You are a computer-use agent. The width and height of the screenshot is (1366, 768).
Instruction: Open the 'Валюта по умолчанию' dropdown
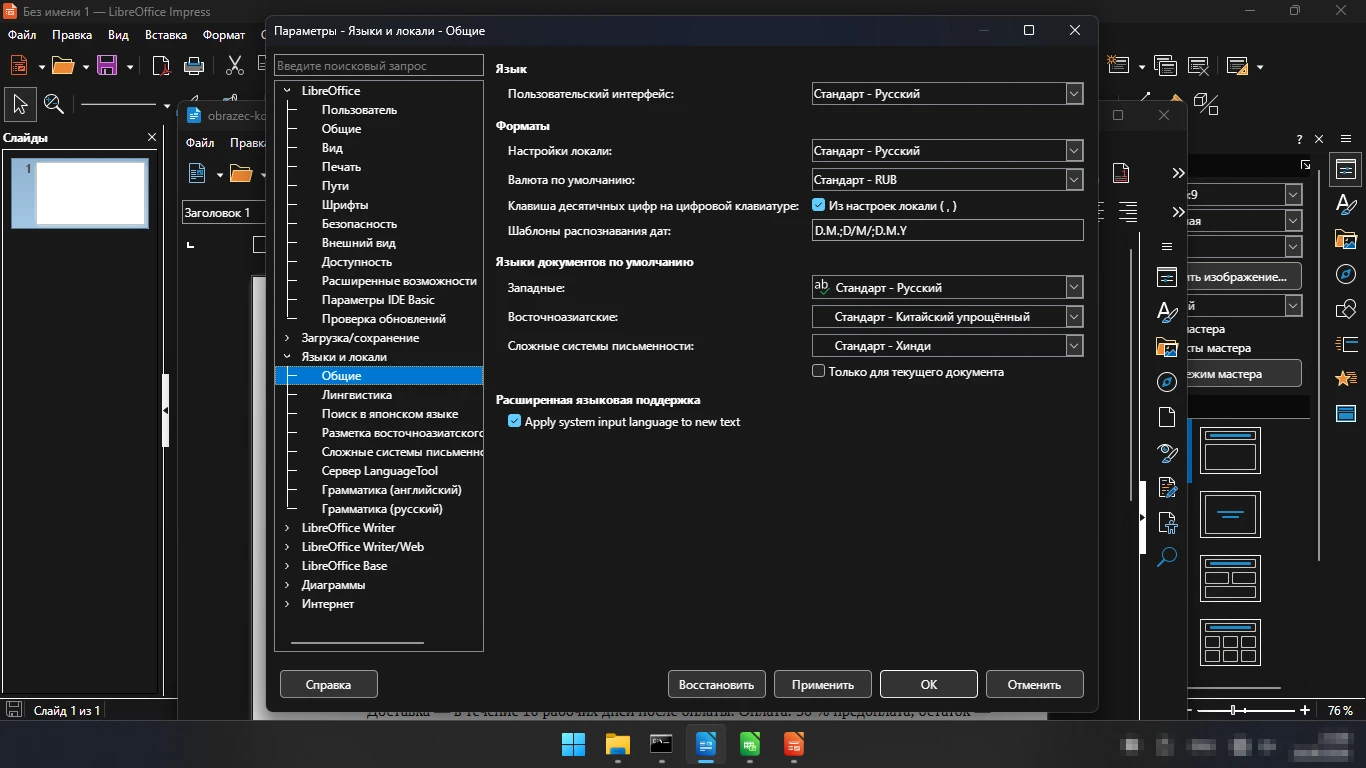tap(948, 180)
